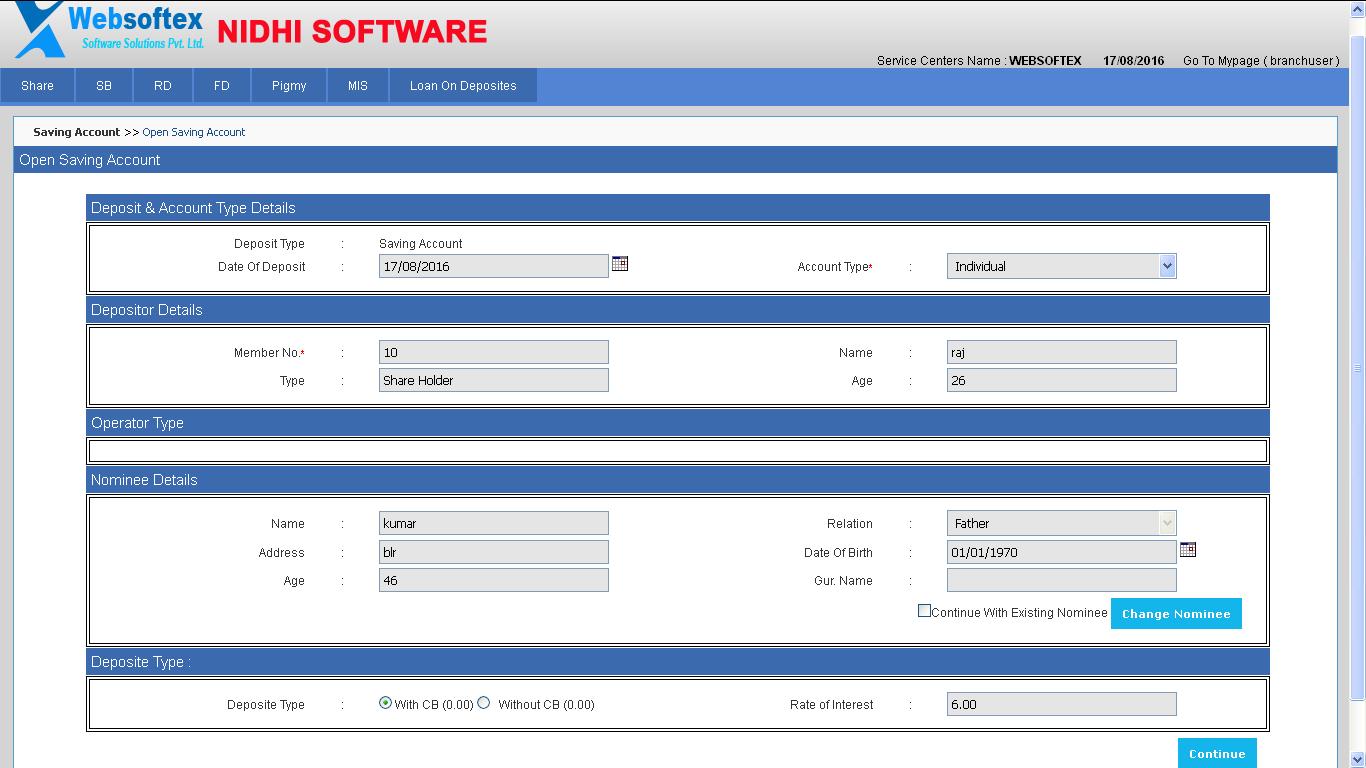Focus the Date Of Deposit field
The width and height of the screenshot is (1366, 768).
[x=494, y=266]
